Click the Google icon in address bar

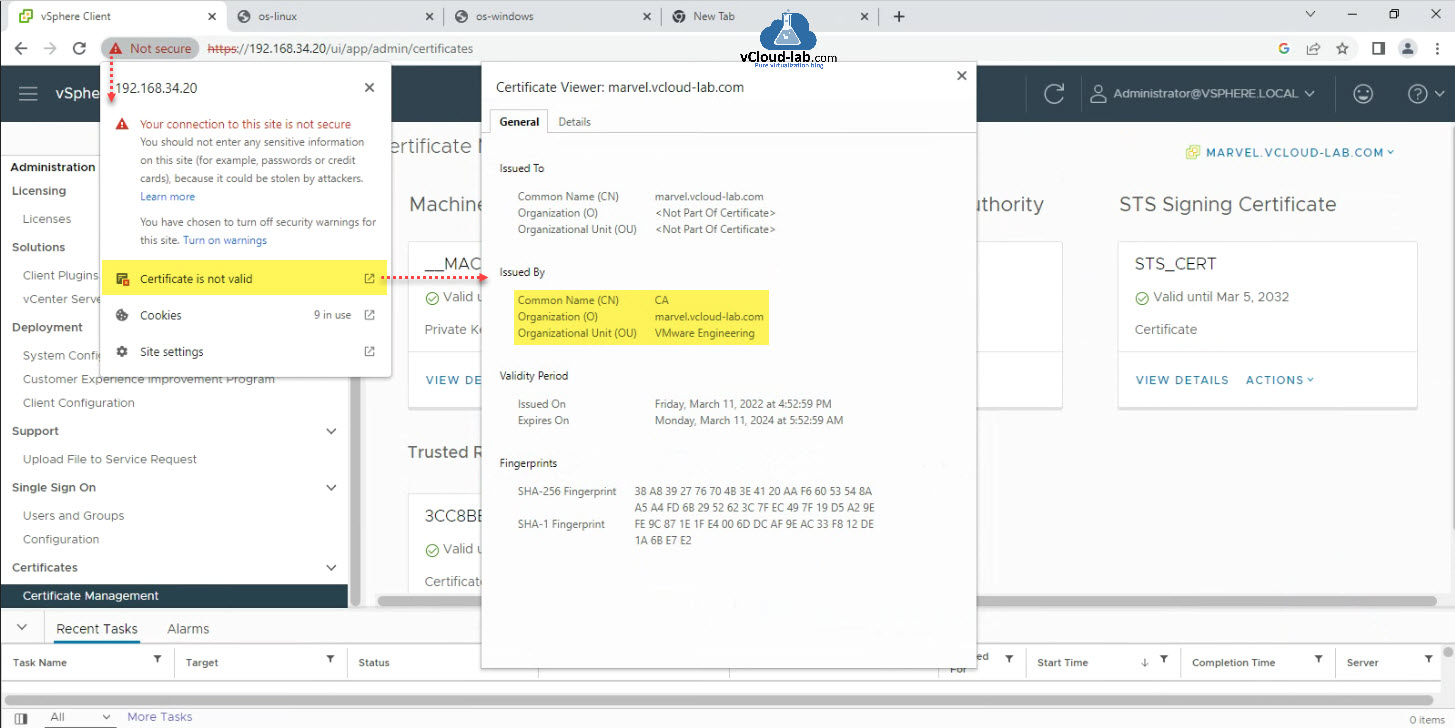coord(1284,48)
